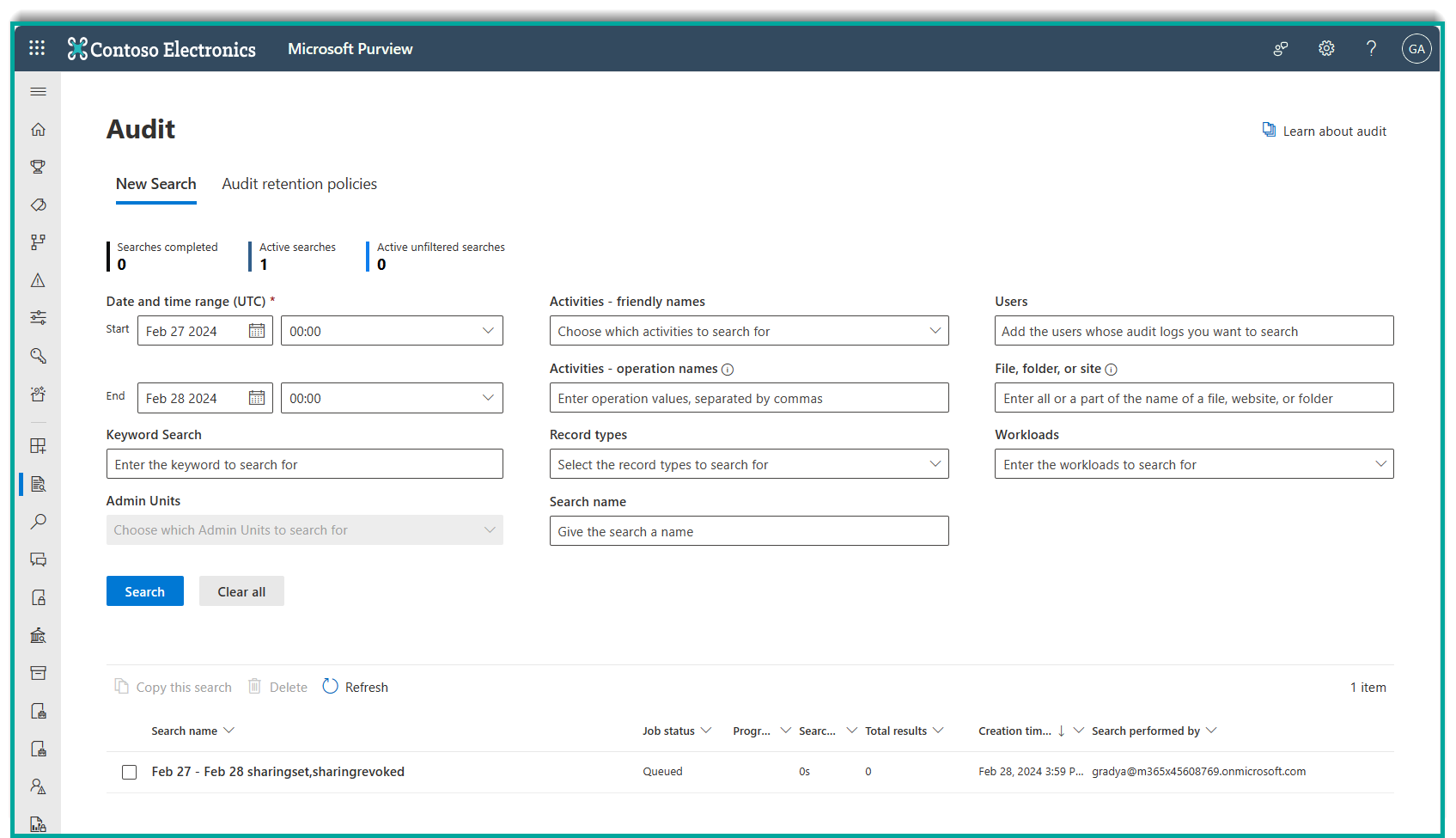
Task: Click the speech-bubbles Communication compliance icon
Action: pos(38,560)
